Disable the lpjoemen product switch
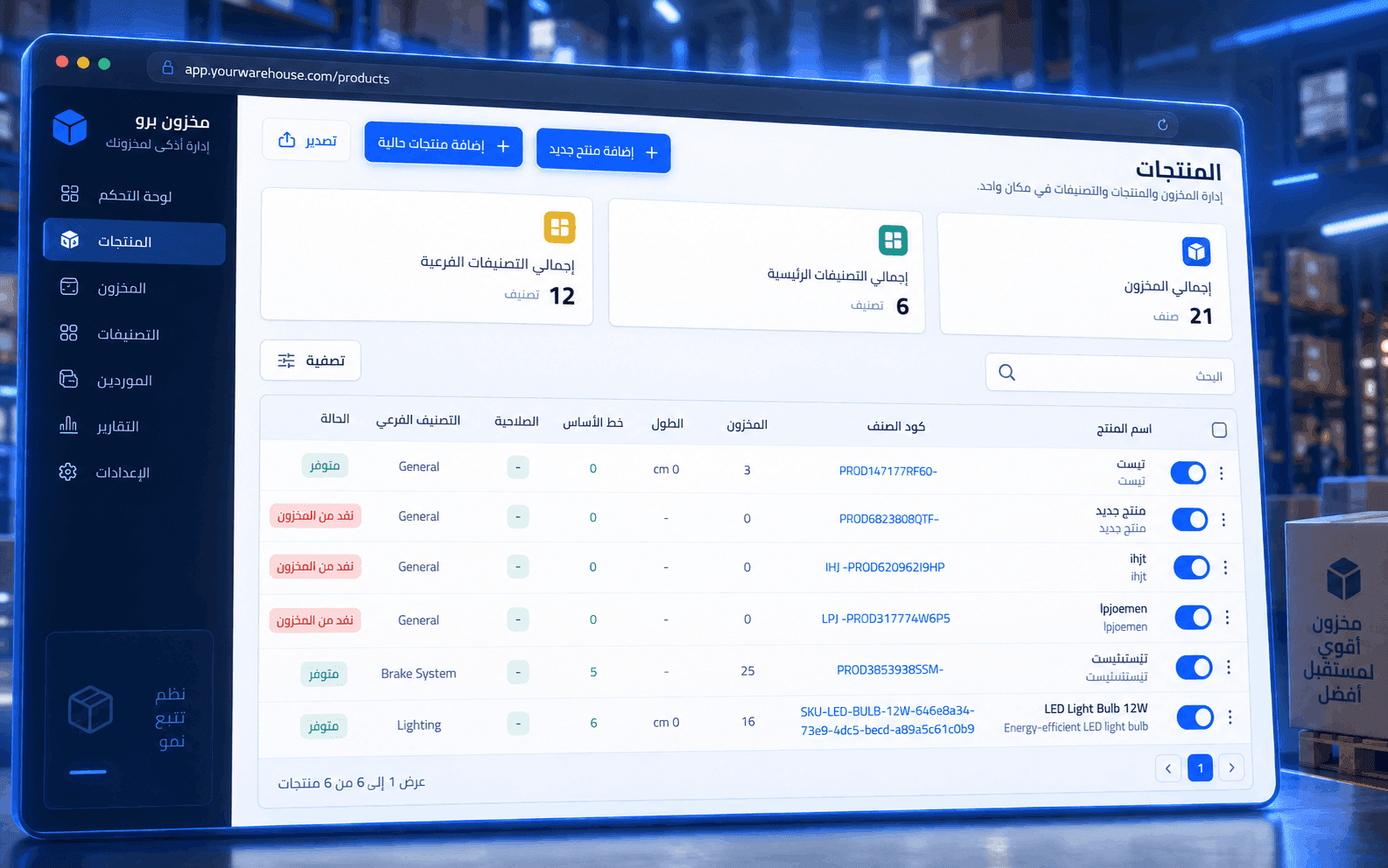The image size is (1388, 868). (1194, 617)
